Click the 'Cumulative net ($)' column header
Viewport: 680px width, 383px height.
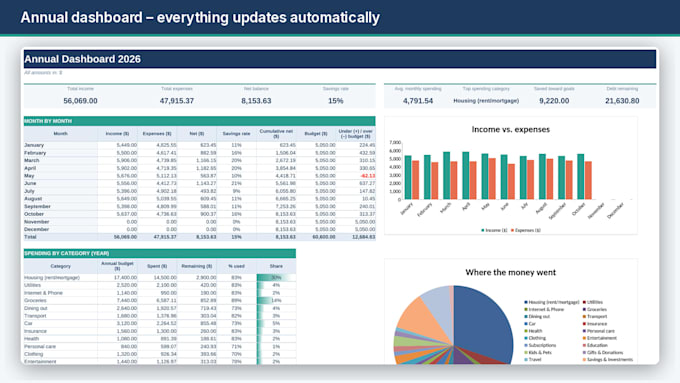[276, 134]
